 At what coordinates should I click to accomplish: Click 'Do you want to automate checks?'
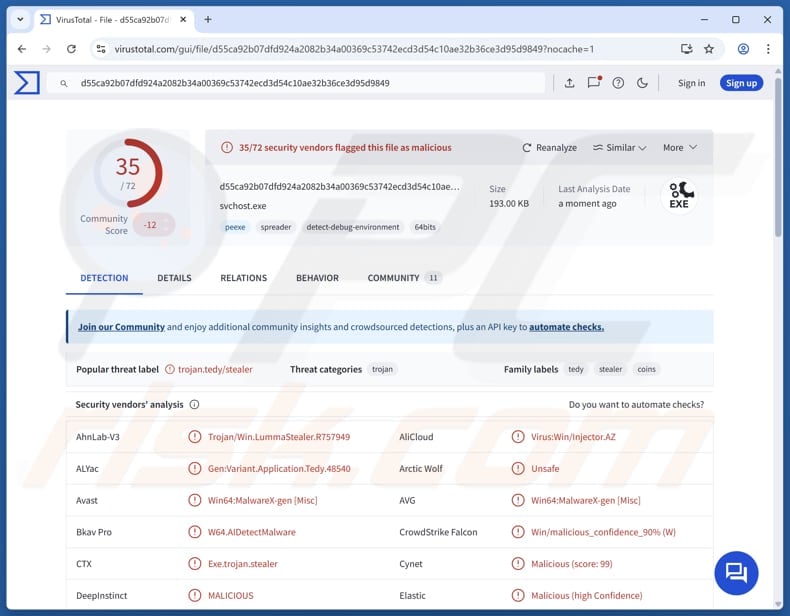pyautogui.click(x=636, y=404)
